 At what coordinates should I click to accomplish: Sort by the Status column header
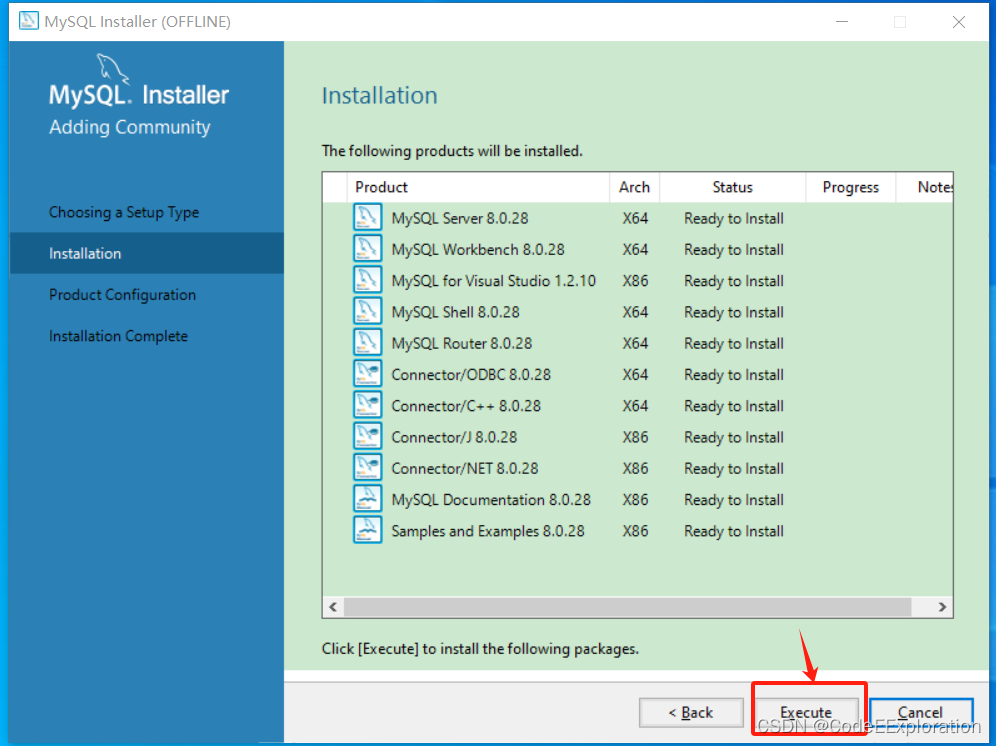click(732, 187)
